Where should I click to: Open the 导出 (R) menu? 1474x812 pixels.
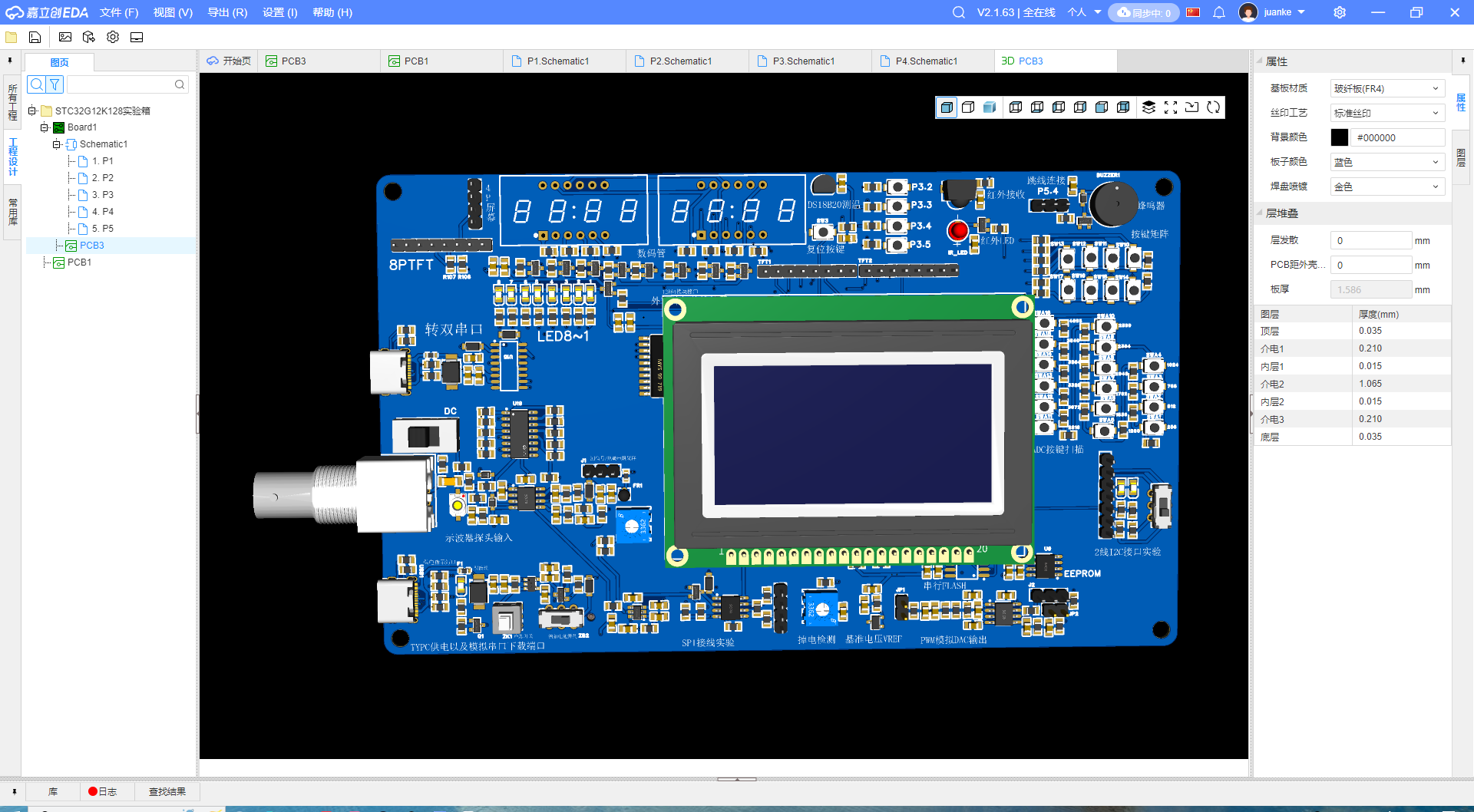coord(227,12)
